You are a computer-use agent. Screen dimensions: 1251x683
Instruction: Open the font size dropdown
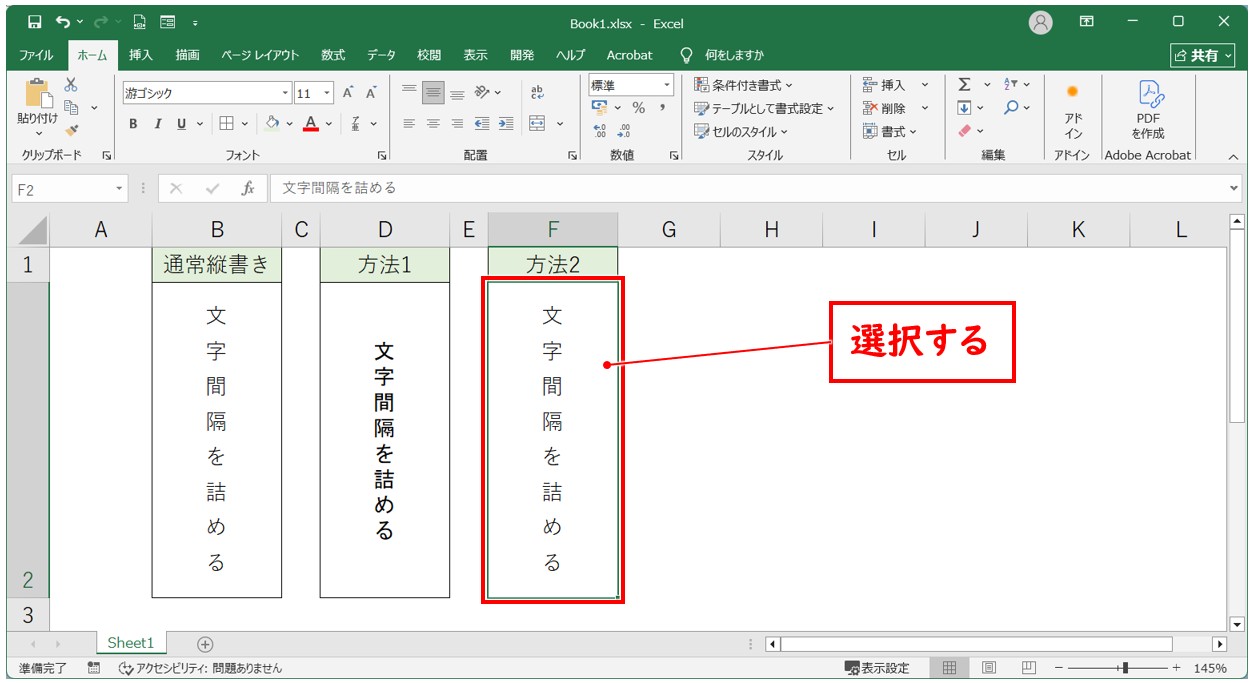(x=328, y=93)
